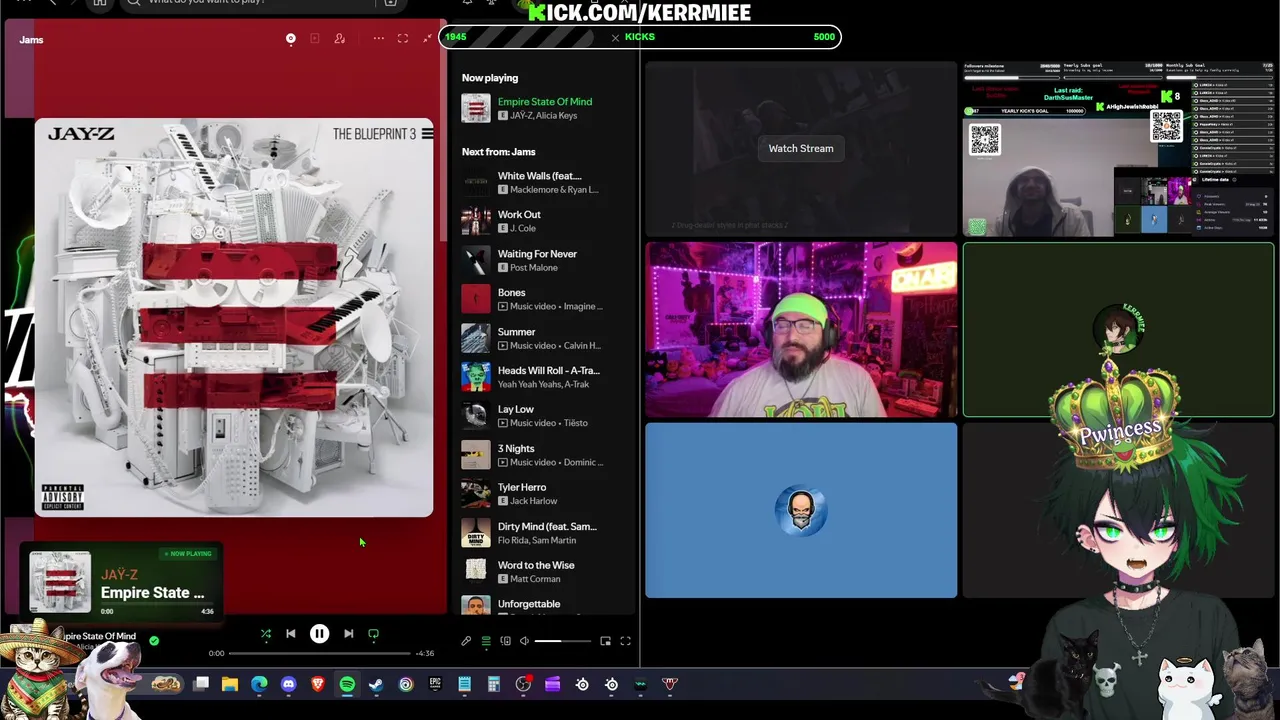Screen dimensions: 1280x720
Task: Click the green saved-to-library checkmark
Action: tap(154, 640)
